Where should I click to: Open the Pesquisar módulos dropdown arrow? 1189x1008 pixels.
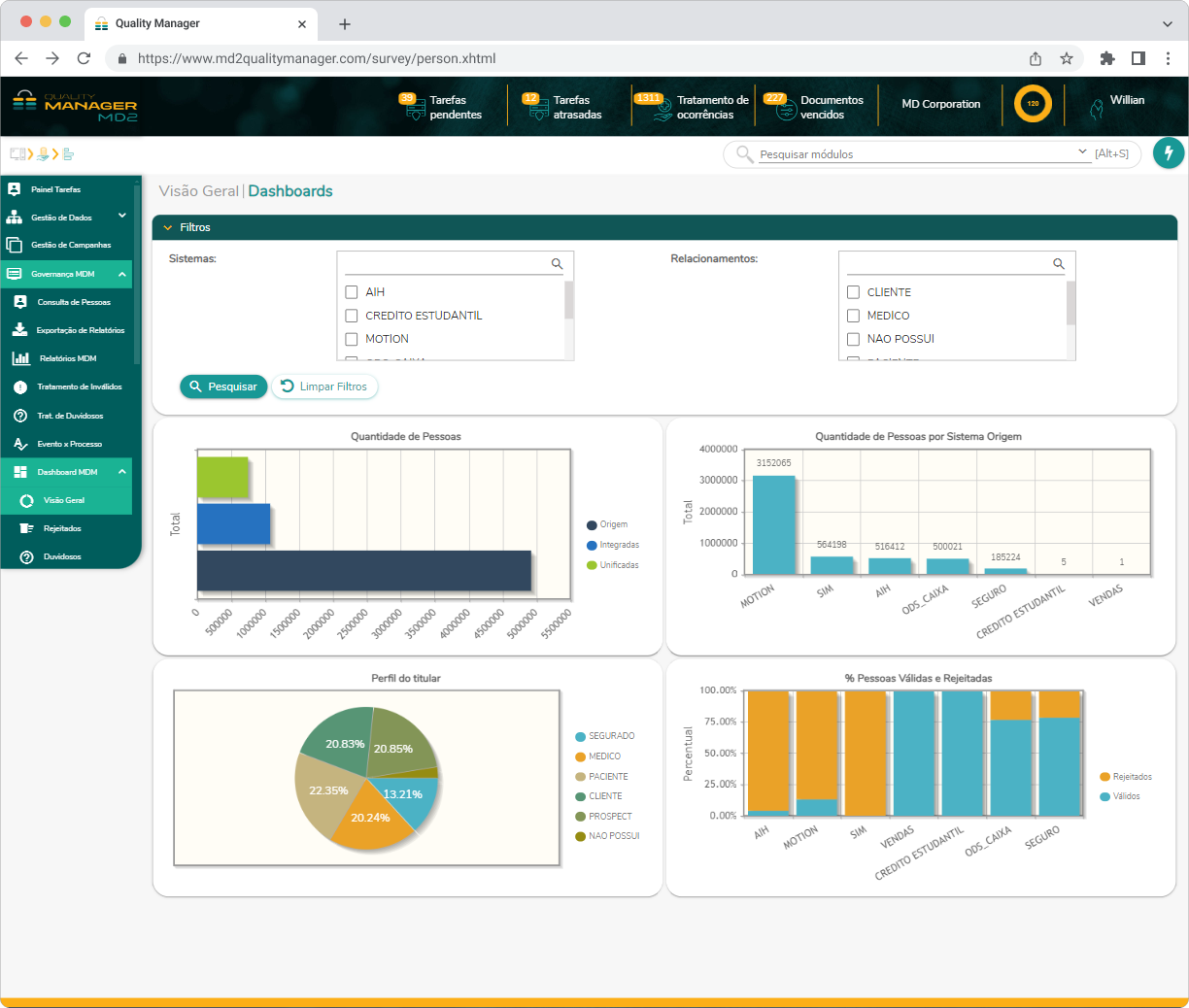point(1082,152)
